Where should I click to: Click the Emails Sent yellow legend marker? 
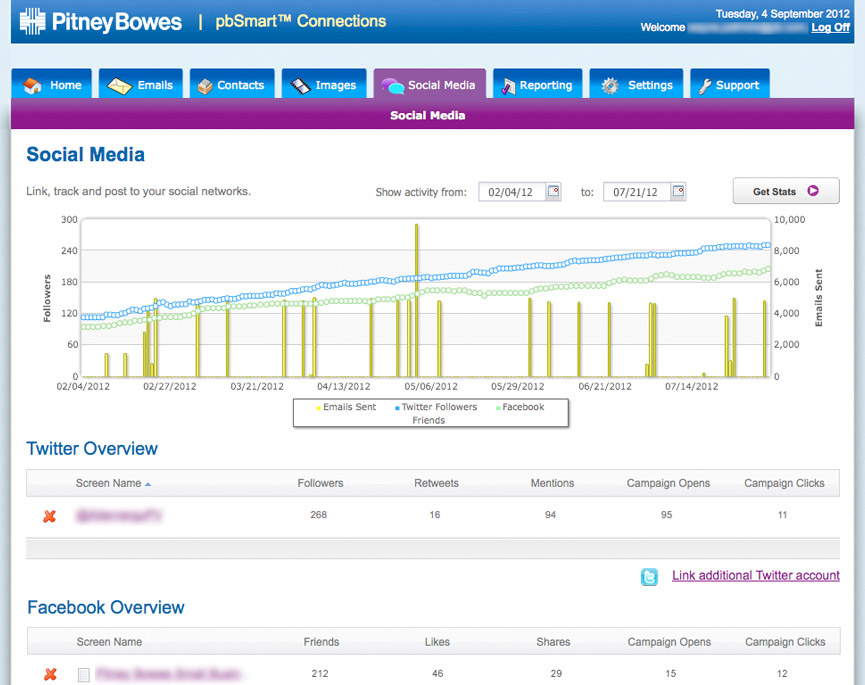318,408
